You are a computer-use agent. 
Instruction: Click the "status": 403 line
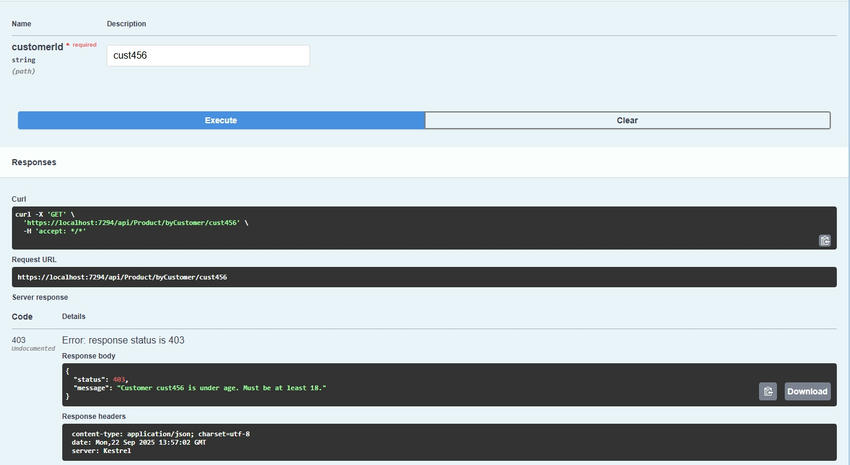[100, 379]
